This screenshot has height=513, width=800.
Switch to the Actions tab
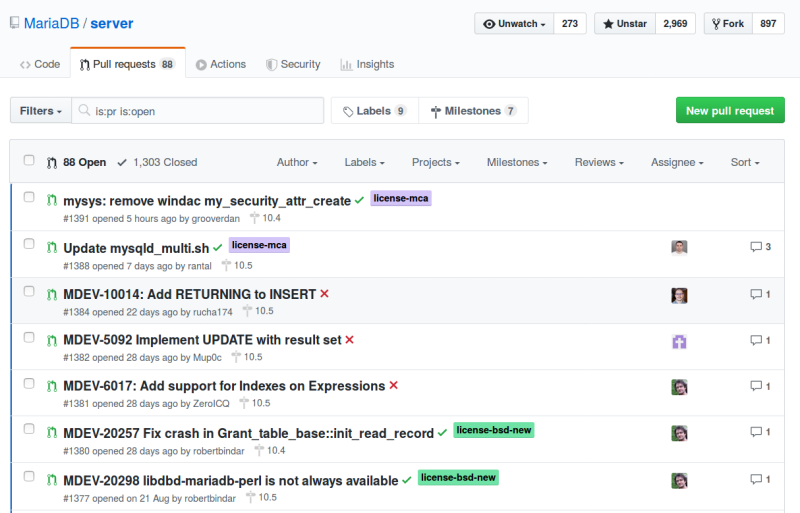pyautogui.click(x=221, y=64)
